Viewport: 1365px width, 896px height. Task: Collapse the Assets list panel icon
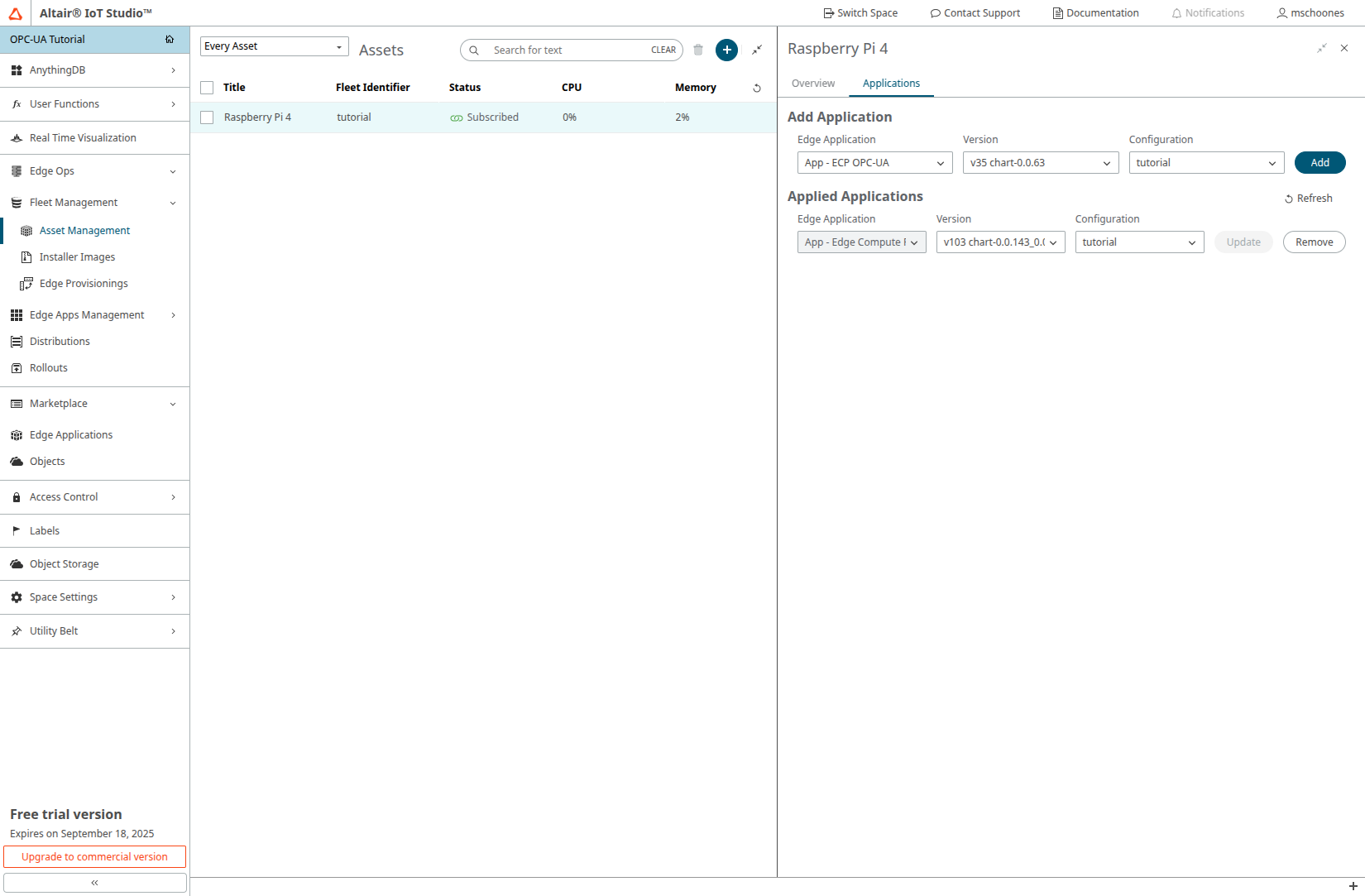pos(757,50)
